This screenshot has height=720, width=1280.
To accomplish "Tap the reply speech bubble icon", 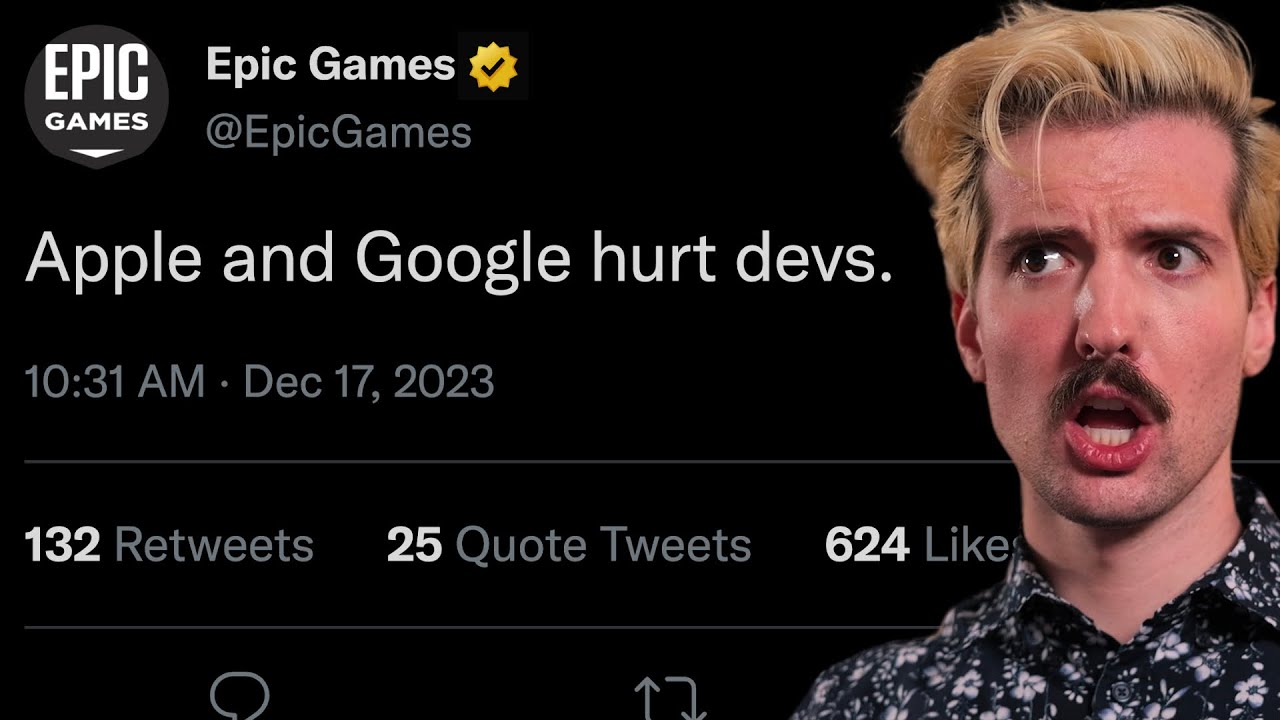I will click(x=240, y=696).
